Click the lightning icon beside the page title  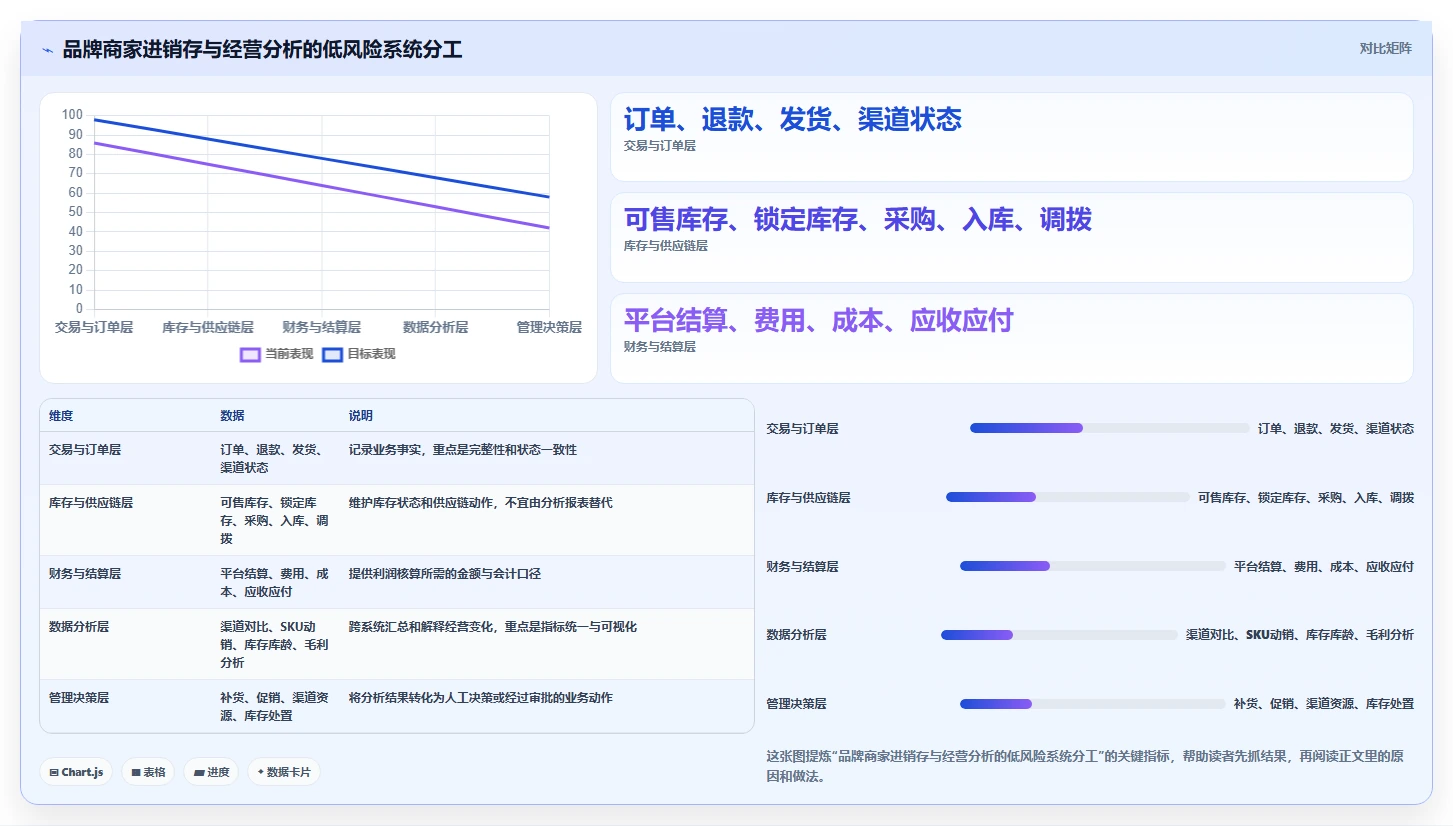click(47, 49)
